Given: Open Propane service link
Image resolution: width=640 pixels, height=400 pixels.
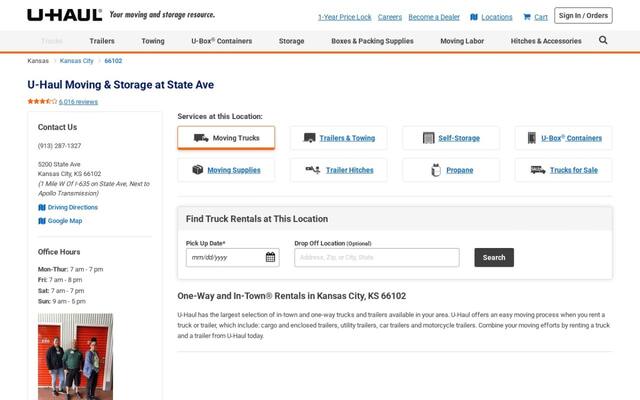Looking at the screenshot, I should click(460, 170).
